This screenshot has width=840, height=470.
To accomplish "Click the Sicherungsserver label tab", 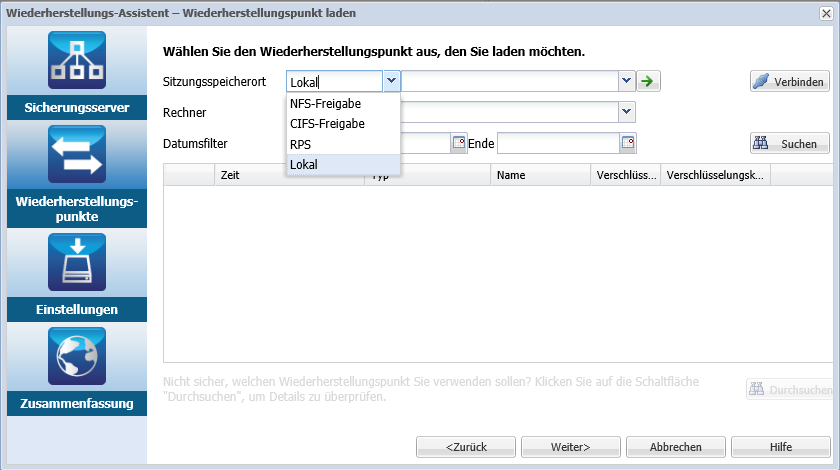I will coord(77,107).
